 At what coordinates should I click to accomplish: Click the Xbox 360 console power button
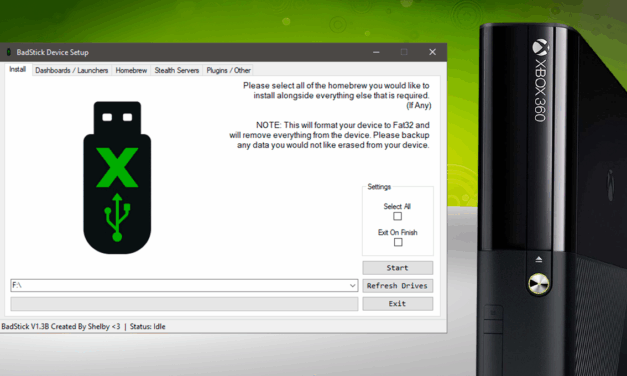[538, 284]
